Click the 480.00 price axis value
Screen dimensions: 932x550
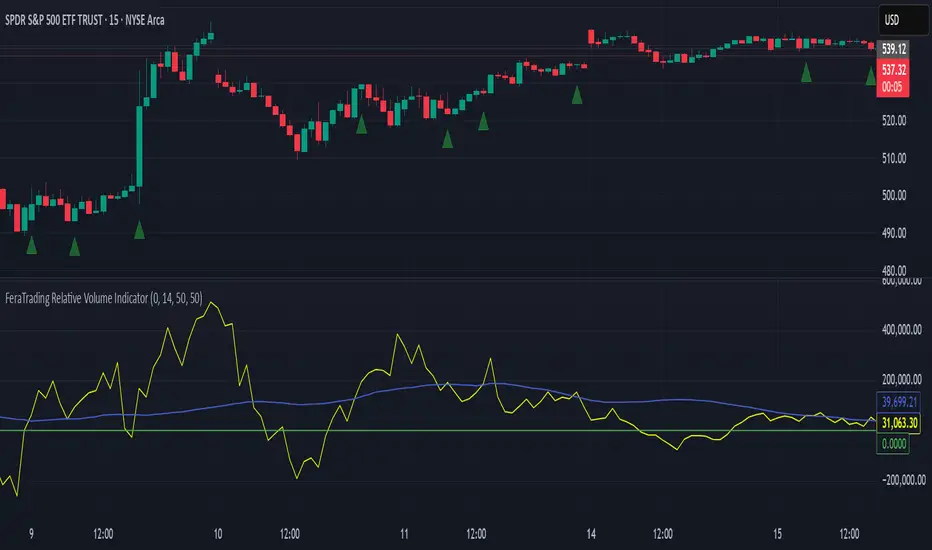[893, 271]
